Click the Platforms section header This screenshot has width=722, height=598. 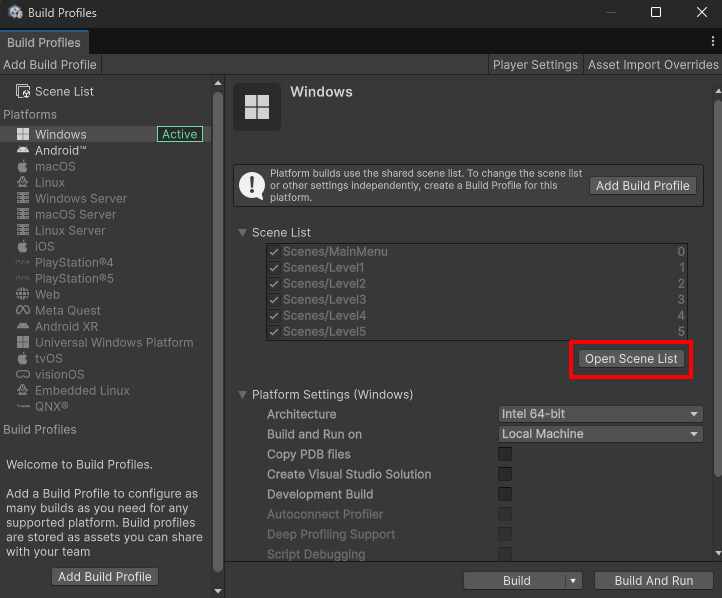pos(30,114)
